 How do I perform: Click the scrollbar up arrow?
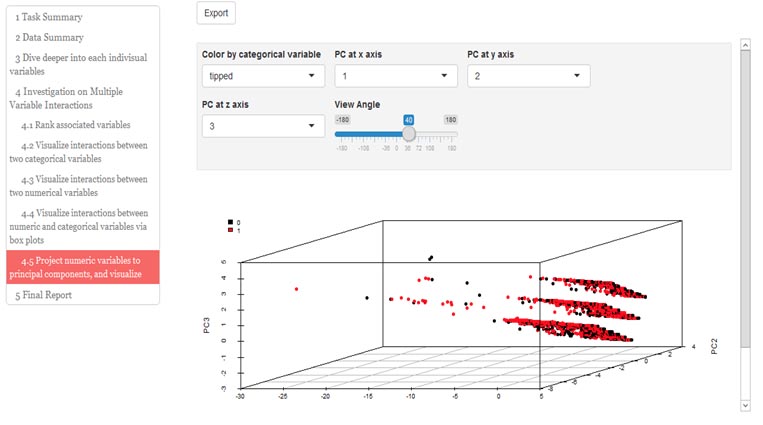744,44
